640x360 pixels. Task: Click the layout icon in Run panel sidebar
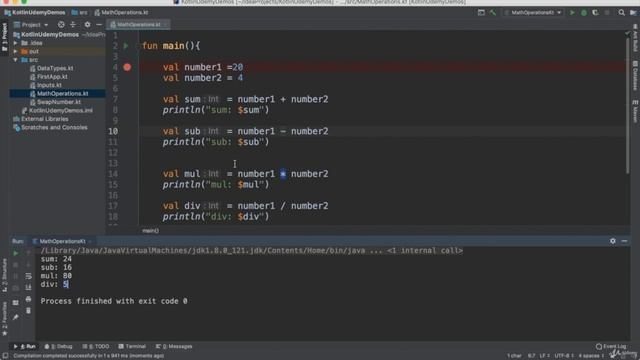[16, 302]
